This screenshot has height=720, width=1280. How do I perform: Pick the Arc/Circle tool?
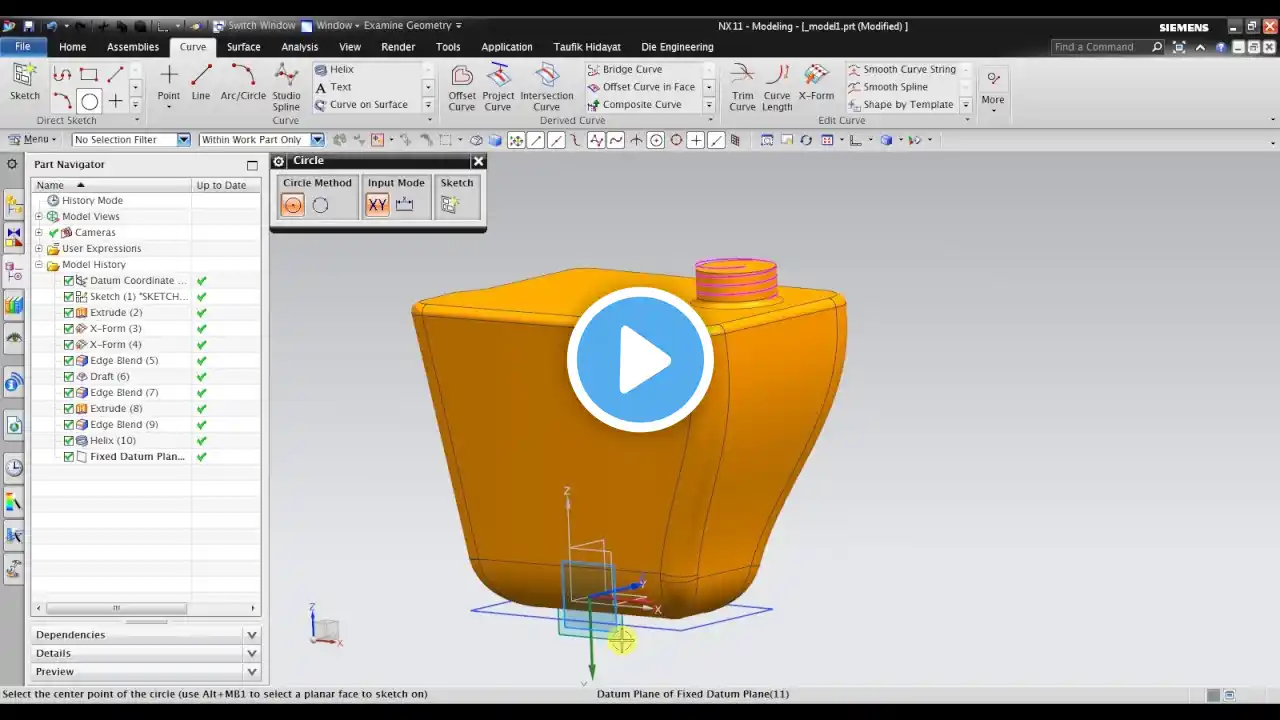[x=243, y=82]
